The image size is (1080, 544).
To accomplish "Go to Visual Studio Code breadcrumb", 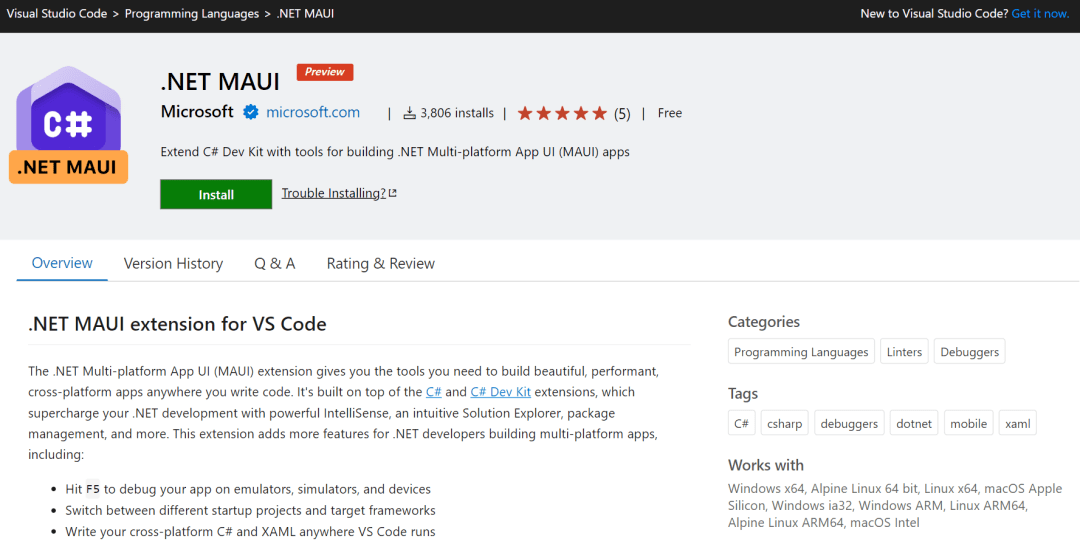I will [x=56, y=14].
